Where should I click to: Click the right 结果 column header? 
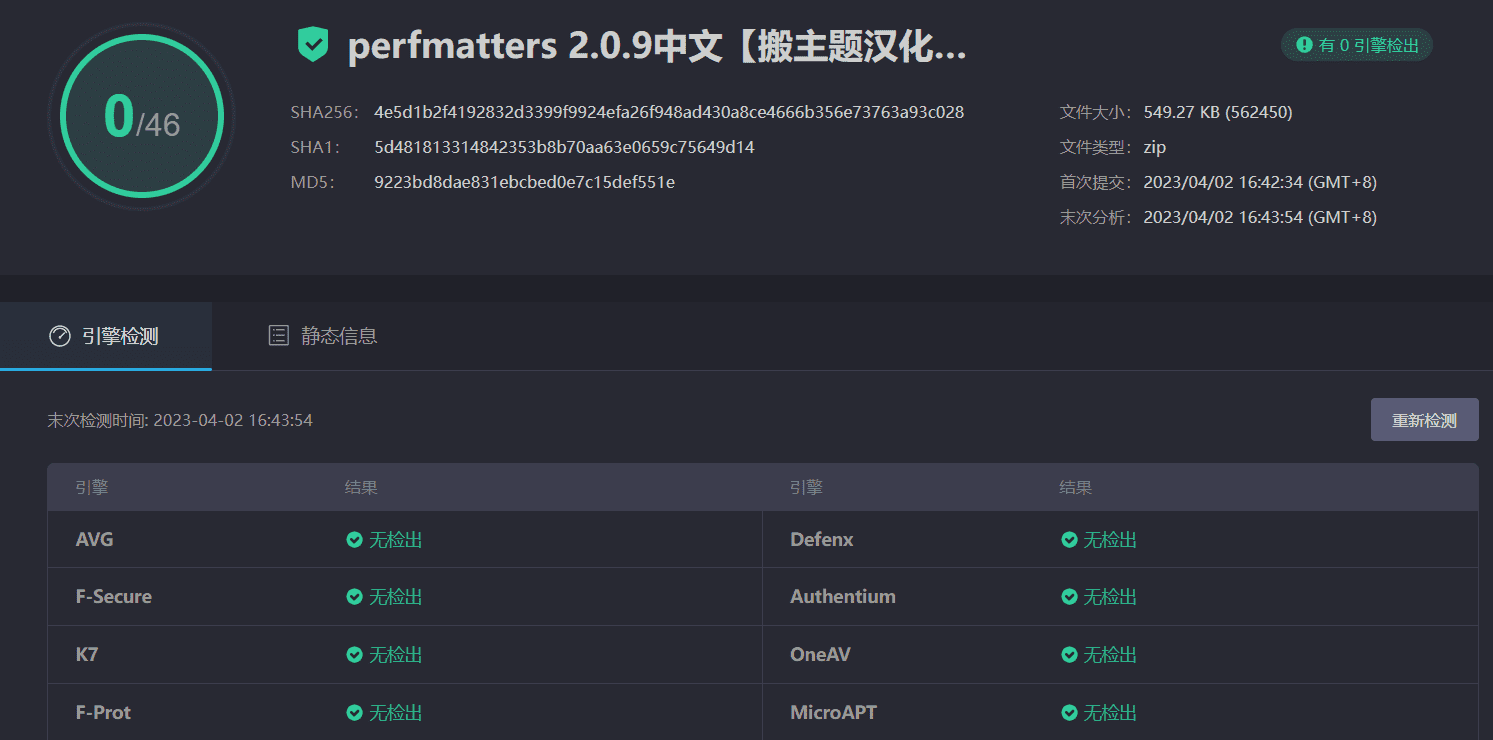click(x=1076, y=488)
